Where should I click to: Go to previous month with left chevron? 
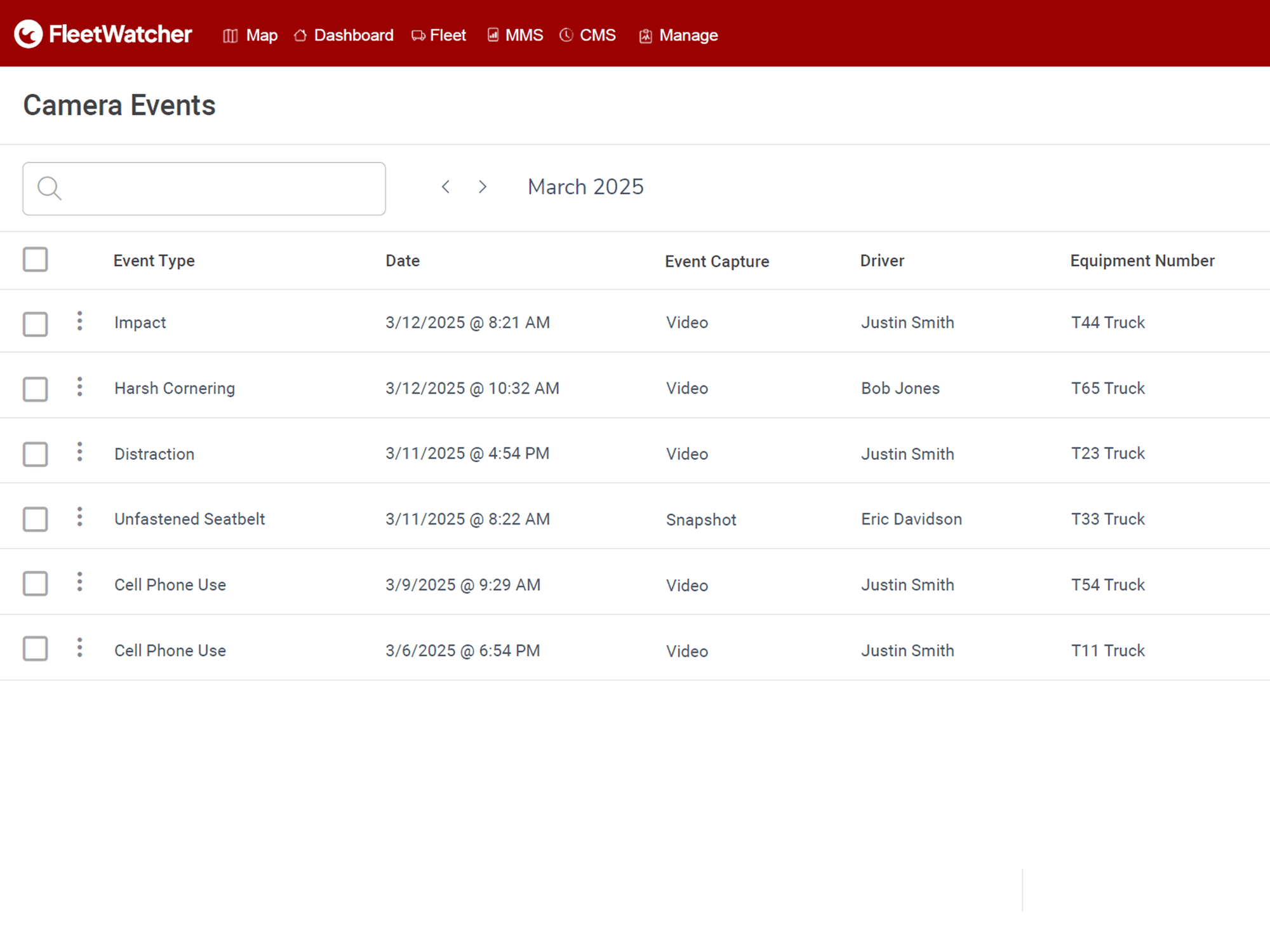[x=446, y=187]
